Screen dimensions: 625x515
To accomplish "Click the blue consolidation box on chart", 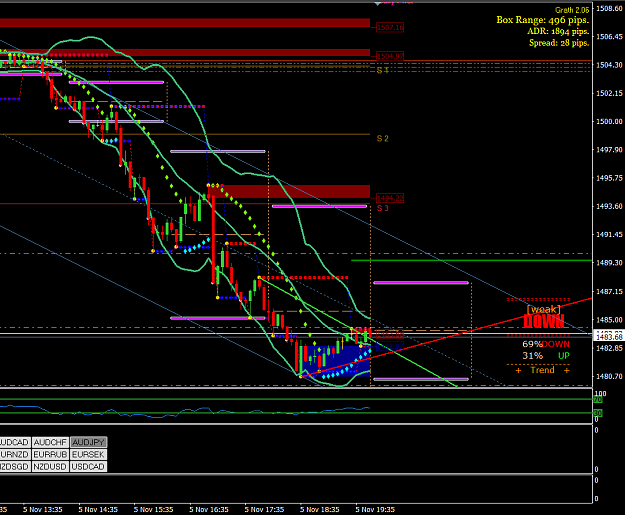I will [336, 361].
